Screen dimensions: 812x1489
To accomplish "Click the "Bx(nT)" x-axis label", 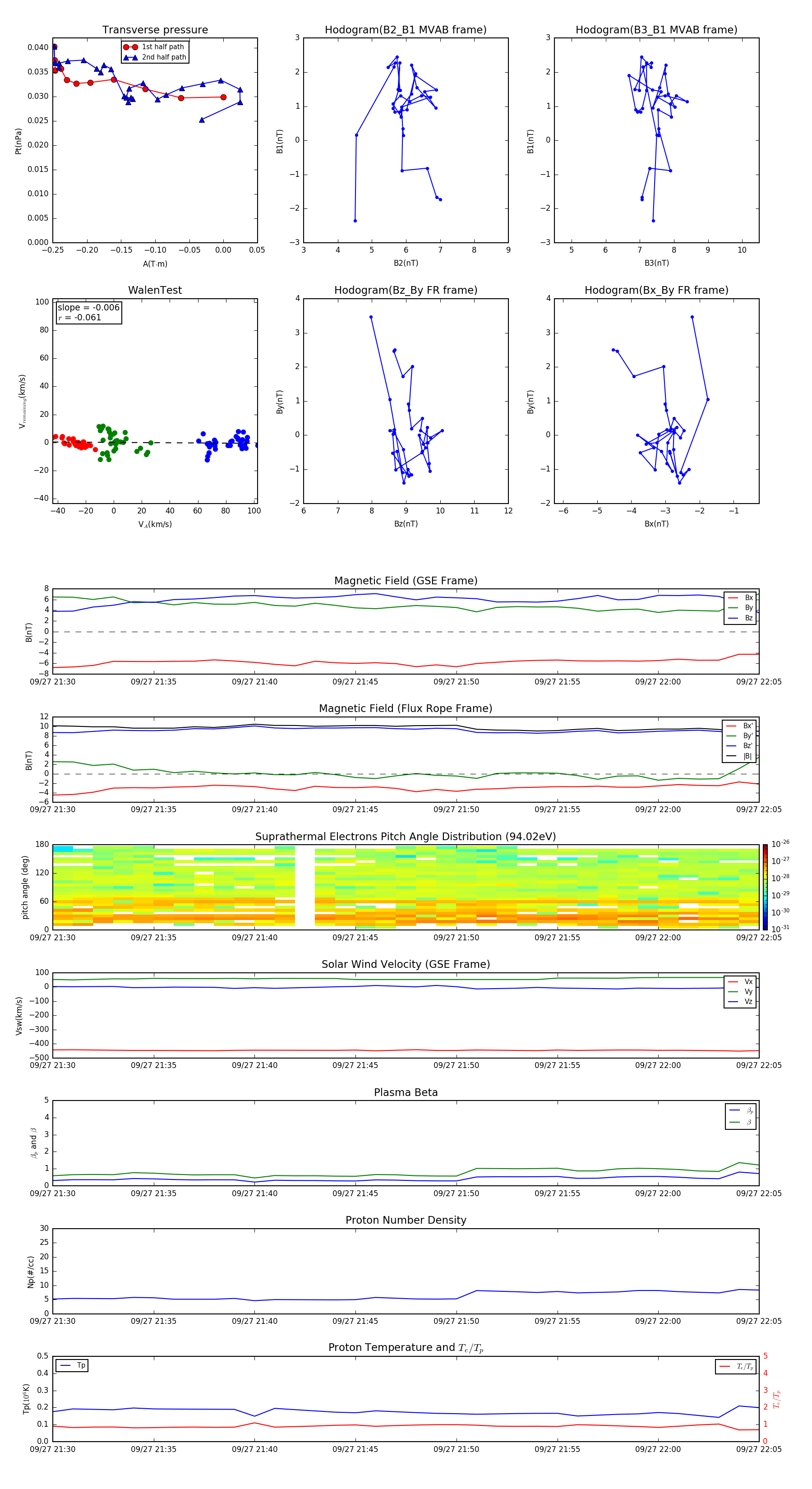I will point(656,524).
